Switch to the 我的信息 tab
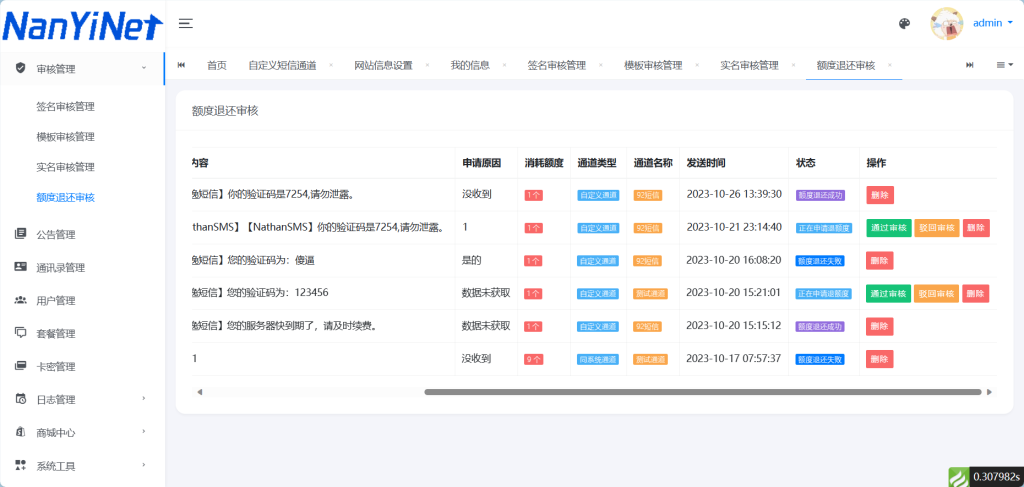This screenshot has width=1024, height=487. click(470, 65)
